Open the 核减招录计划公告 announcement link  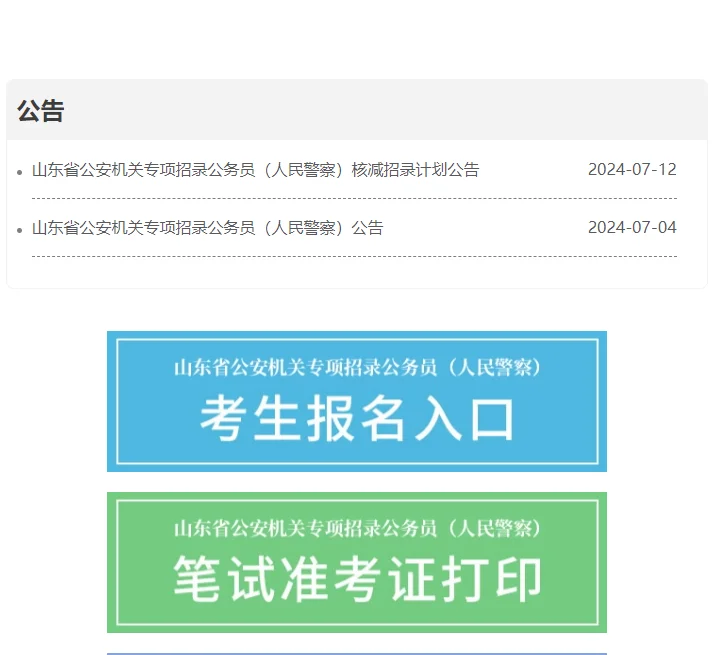255,170
